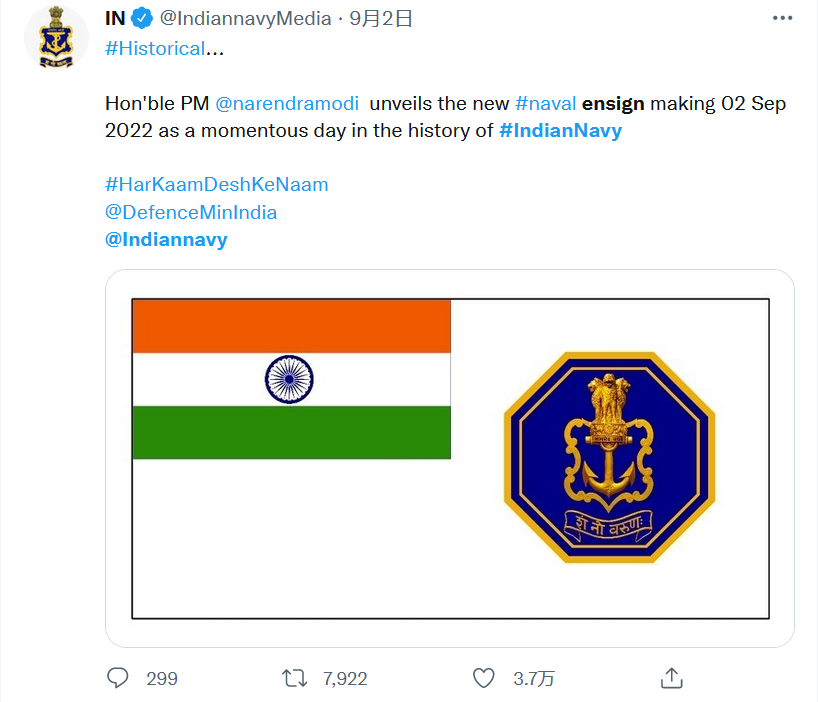Click the @DefenceMinIndia mention
Screen dimensions: 818x702
[190, 212]
